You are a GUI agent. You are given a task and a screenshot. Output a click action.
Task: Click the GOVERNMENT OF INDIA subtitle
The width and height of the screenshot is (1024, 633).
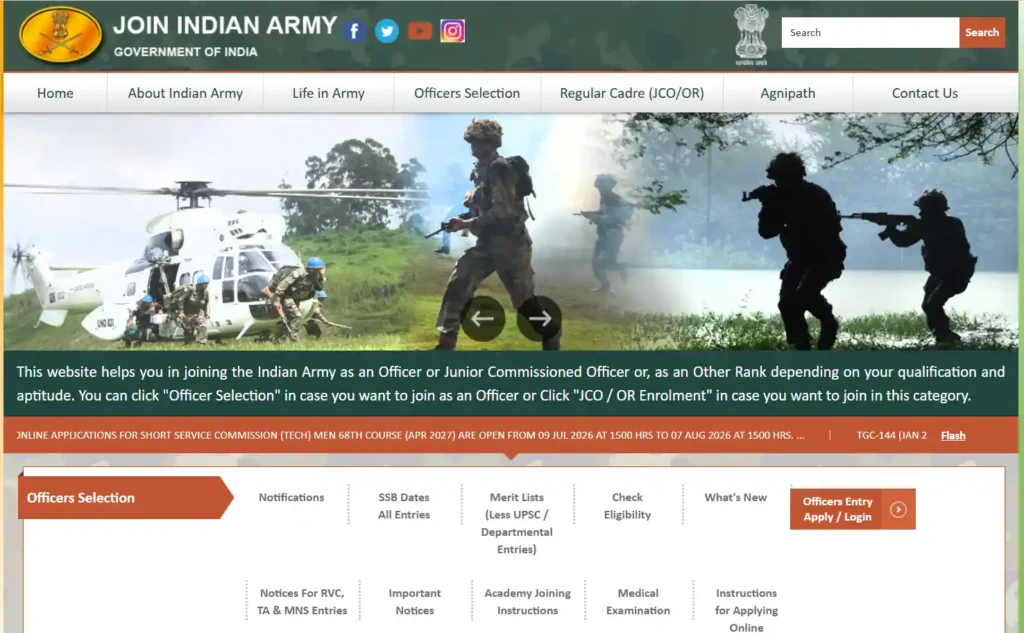(185, 52)
